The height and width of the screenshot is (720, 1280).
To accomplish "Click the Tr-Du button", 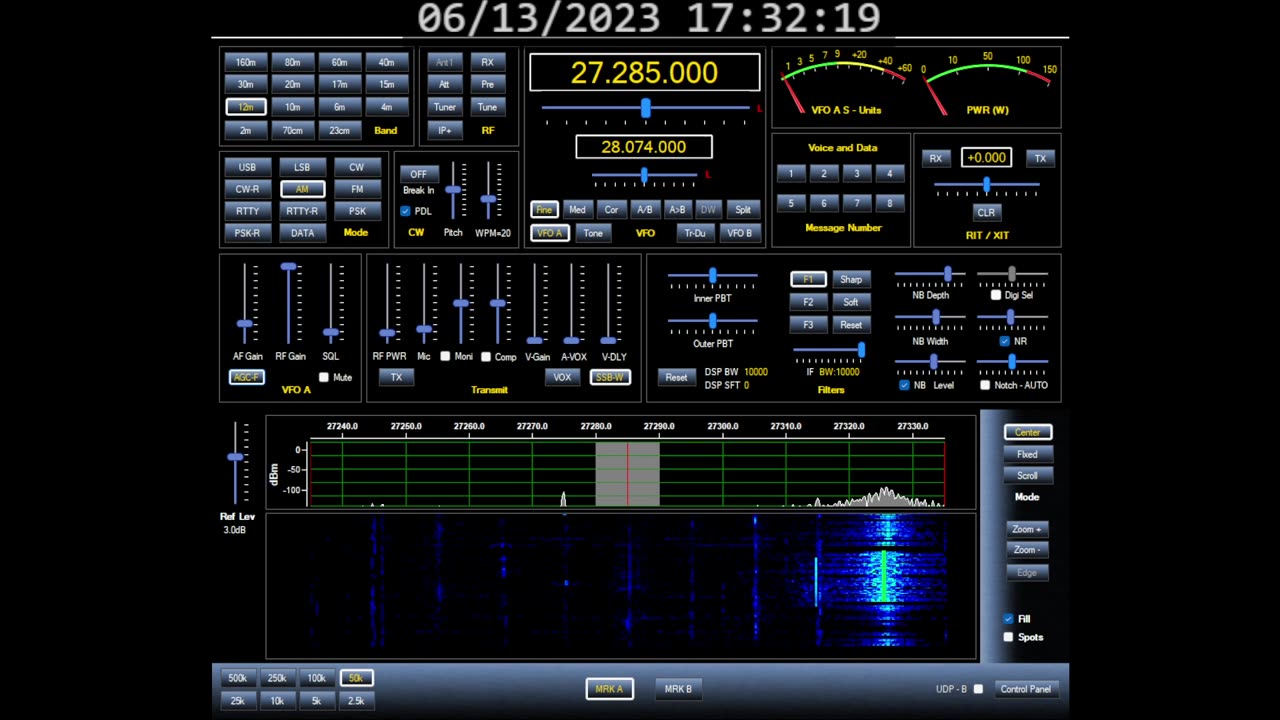I will point(694,233).
